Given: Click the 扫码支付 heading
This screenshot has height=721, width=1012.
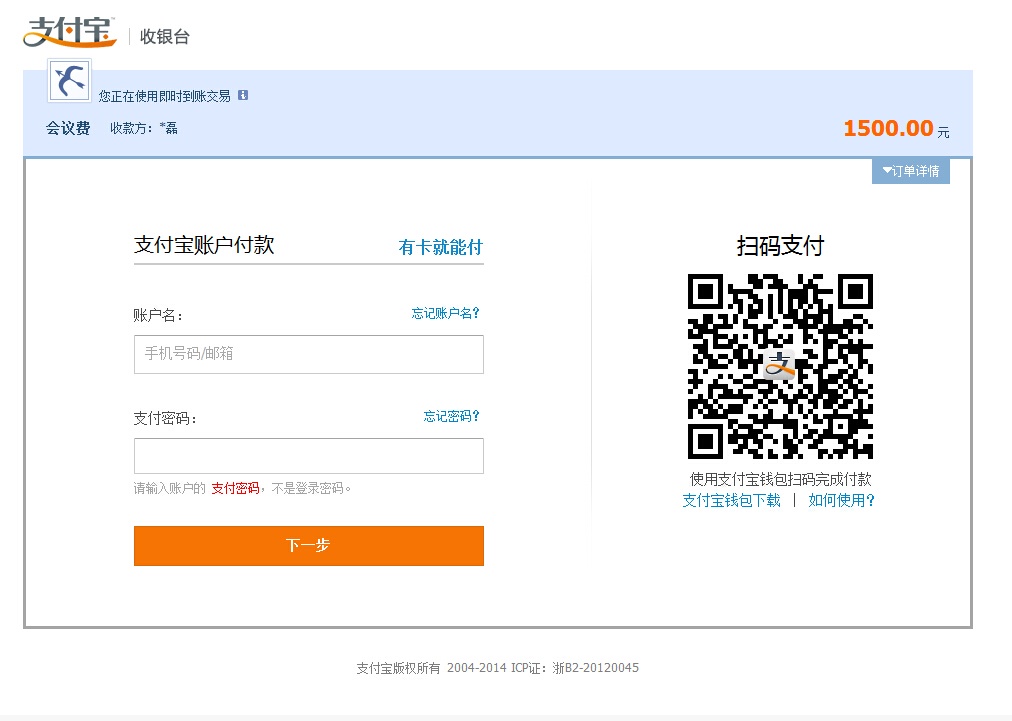Looking at the screenshot, I should pyautogui.click(x=780, y=246).
